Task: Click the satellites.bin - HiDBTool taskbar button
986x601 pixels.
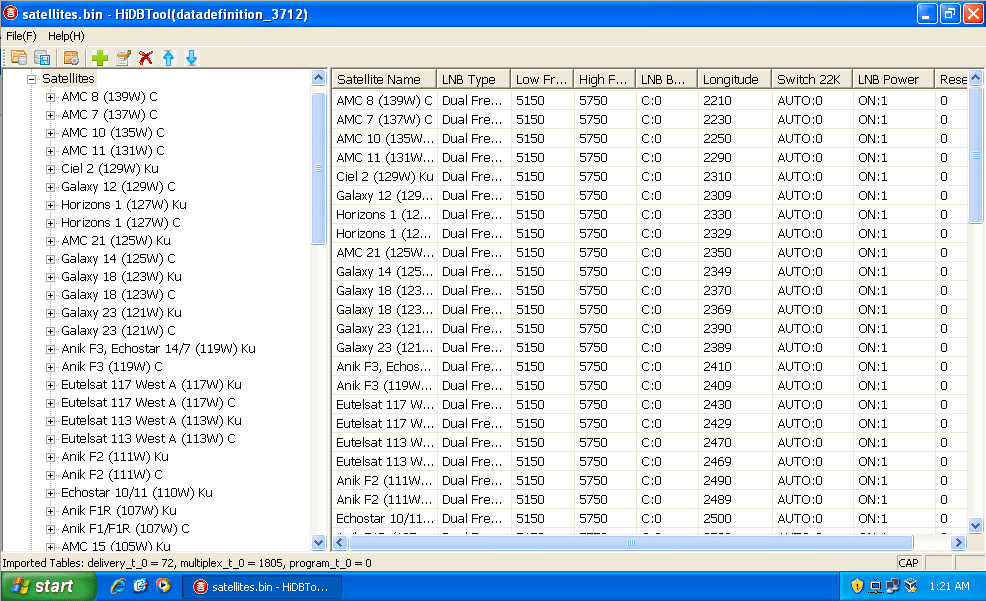Action: click(262, 587)
